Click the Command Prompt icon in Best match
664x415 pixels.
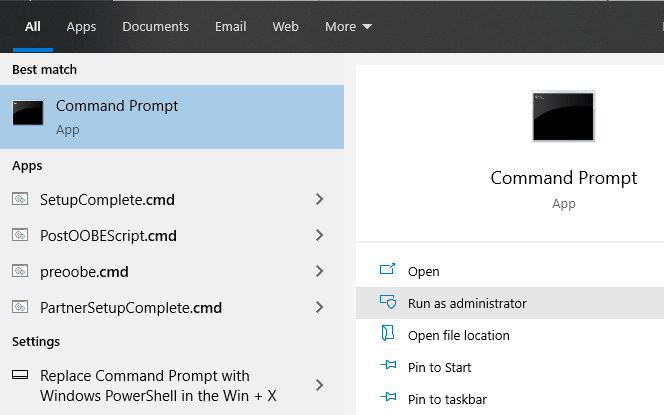27,114
